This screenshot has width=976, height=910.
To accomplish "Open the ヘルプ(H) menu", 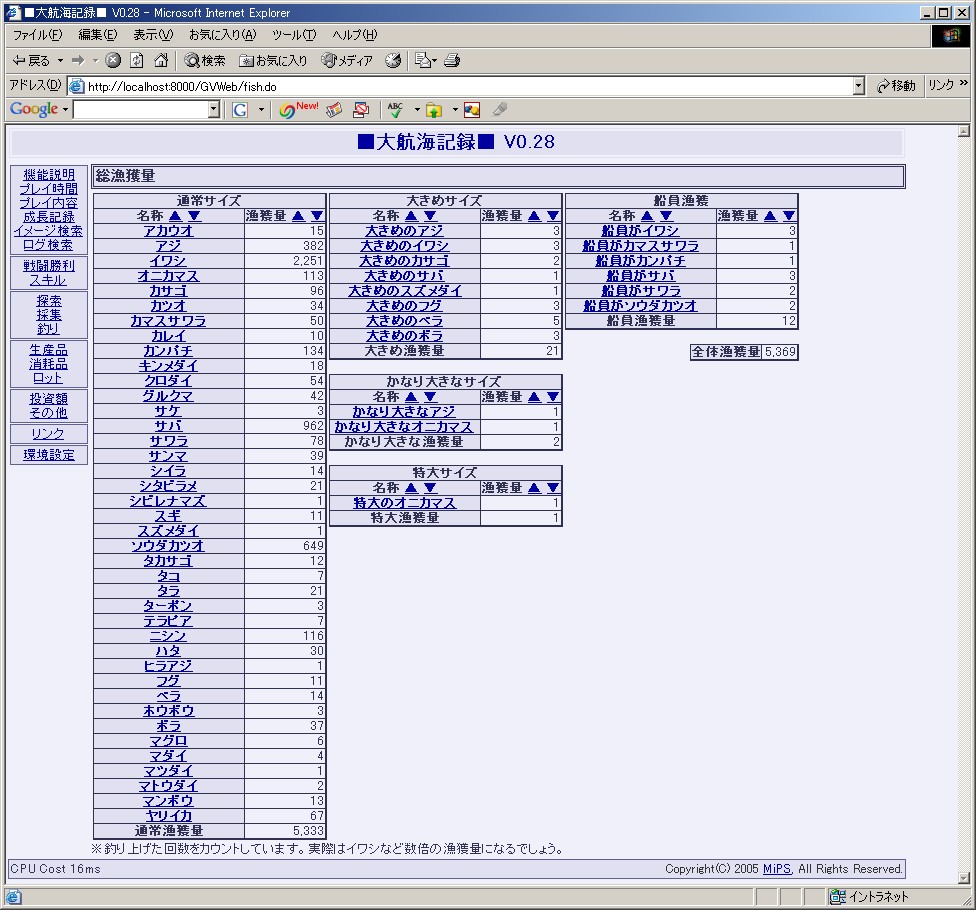I will (354, 35).
